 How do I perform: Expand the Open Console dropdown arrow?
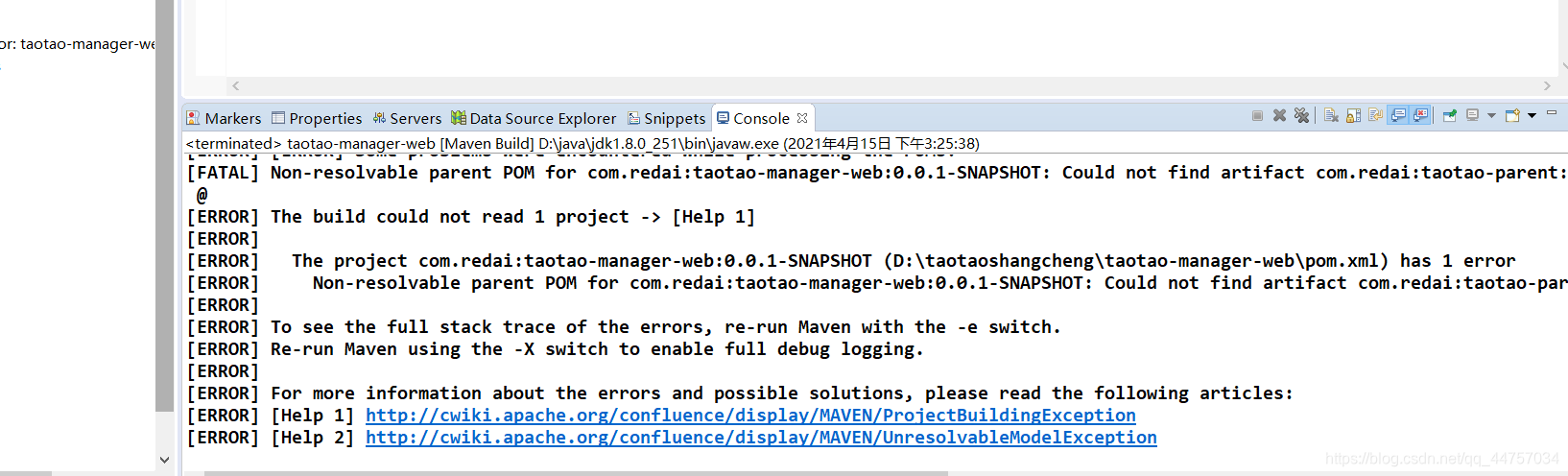pos(1532,116)
